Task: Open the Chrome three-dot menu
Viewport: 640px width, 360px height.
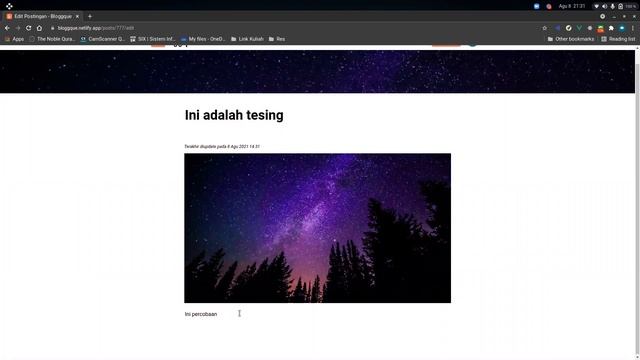Action: point(633,28)
